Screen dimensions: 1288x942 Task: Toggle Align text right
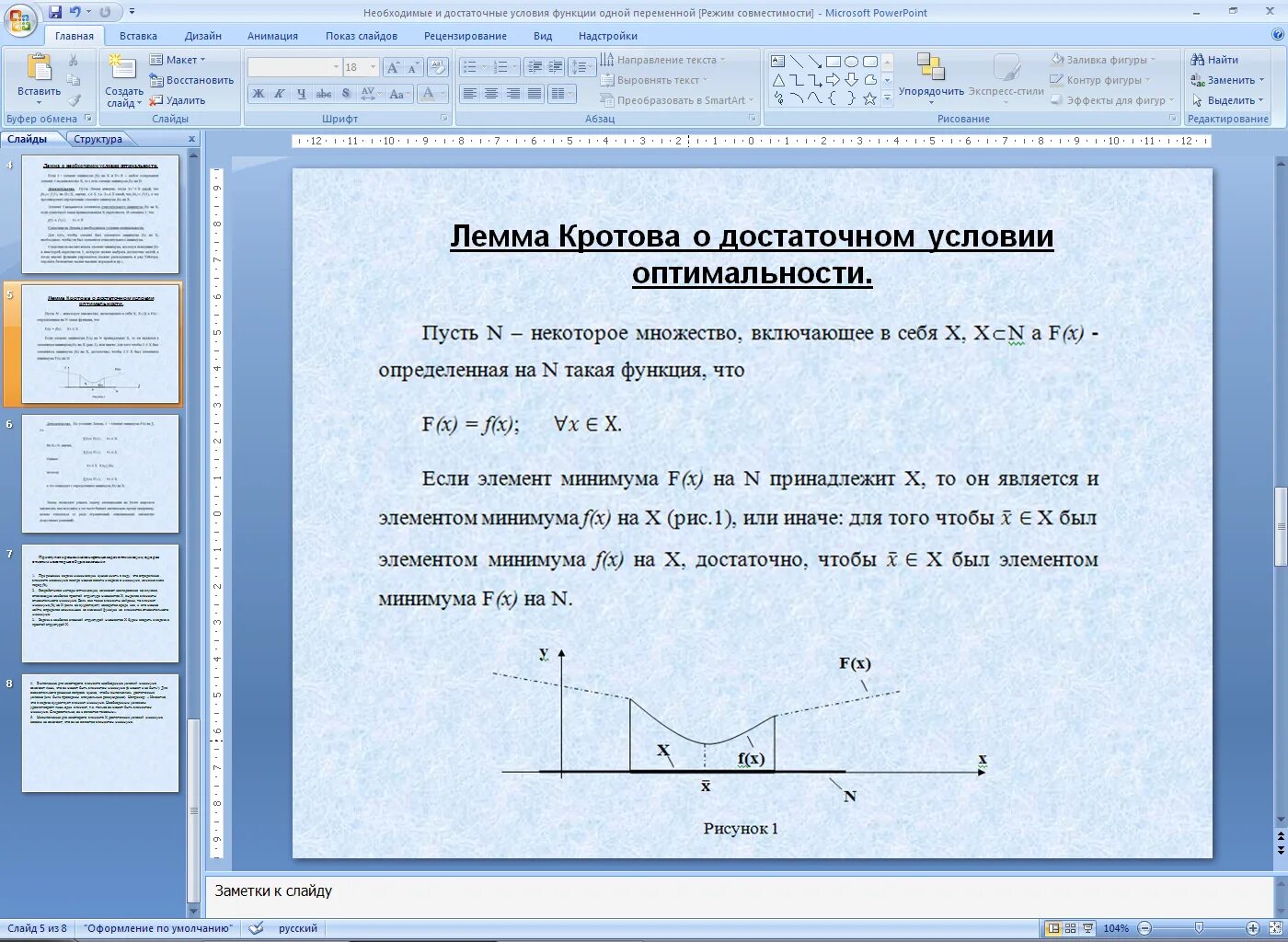tap(513, 94)
